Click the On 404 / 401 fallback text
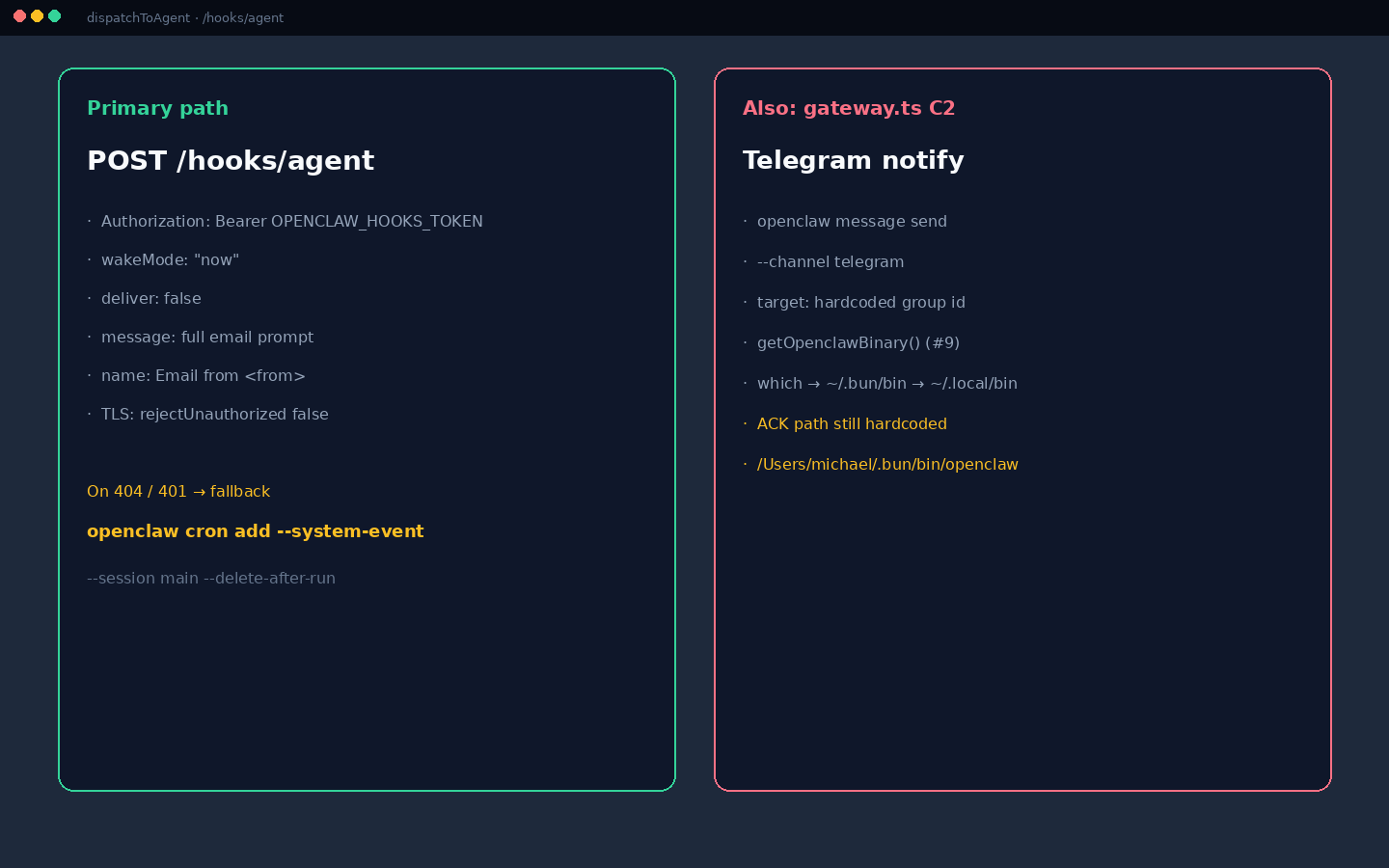This screenshot has width=1389, height=868. pos(178,492)
